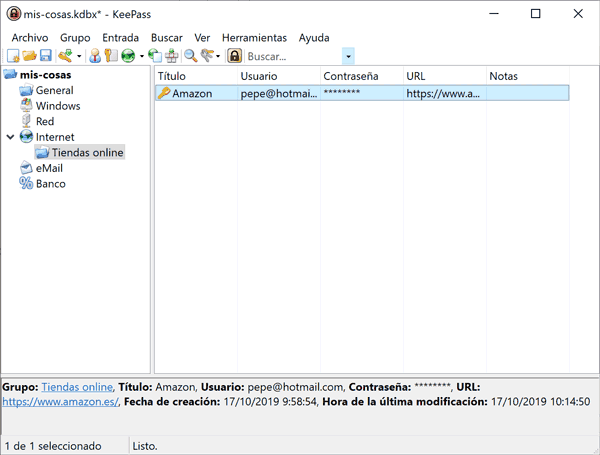
Task: Select the eMail group
Action: [x=49, y=168]
